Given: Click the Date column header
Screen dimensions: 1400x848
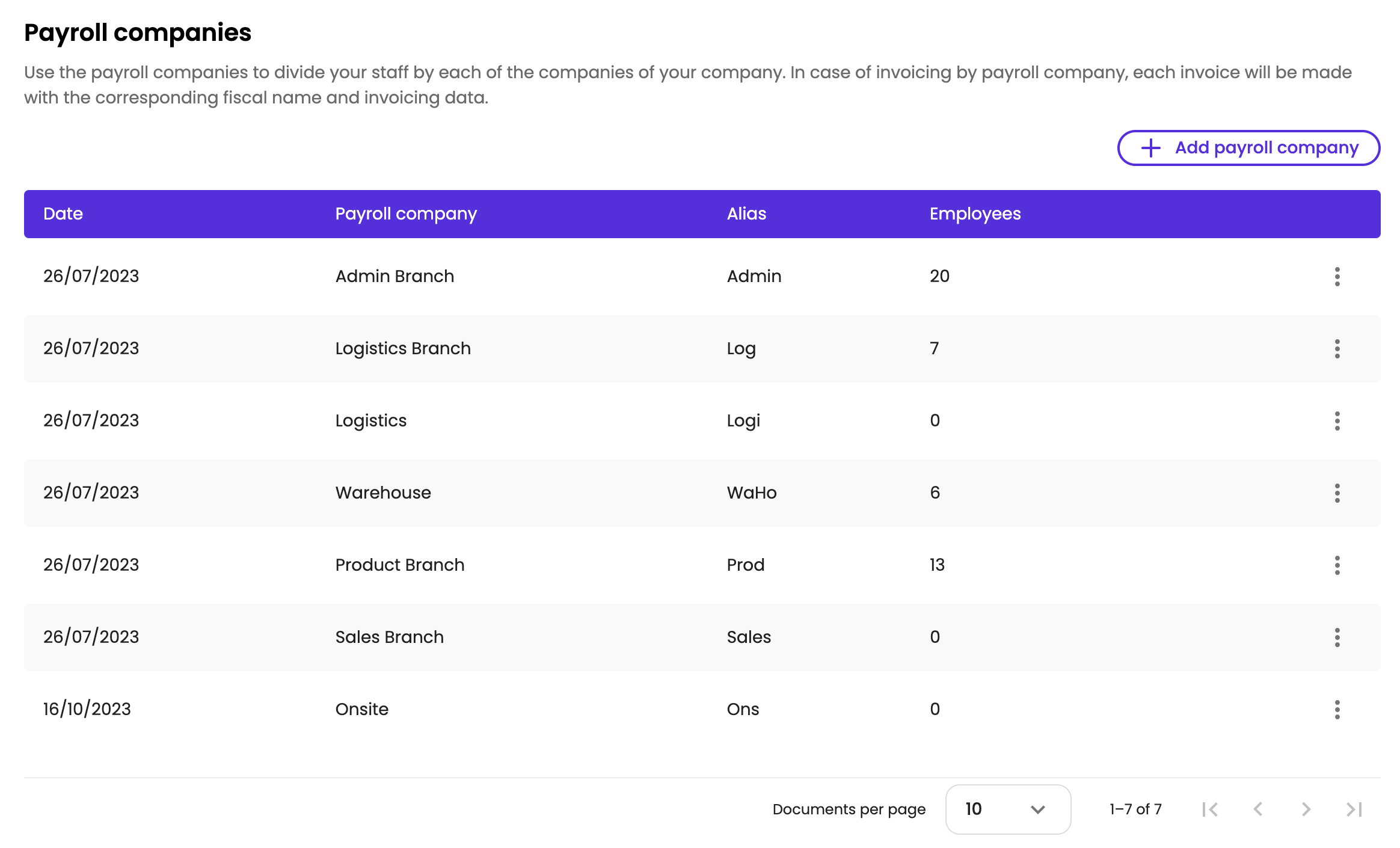Looking at the screenshot, I should [63, 214].
